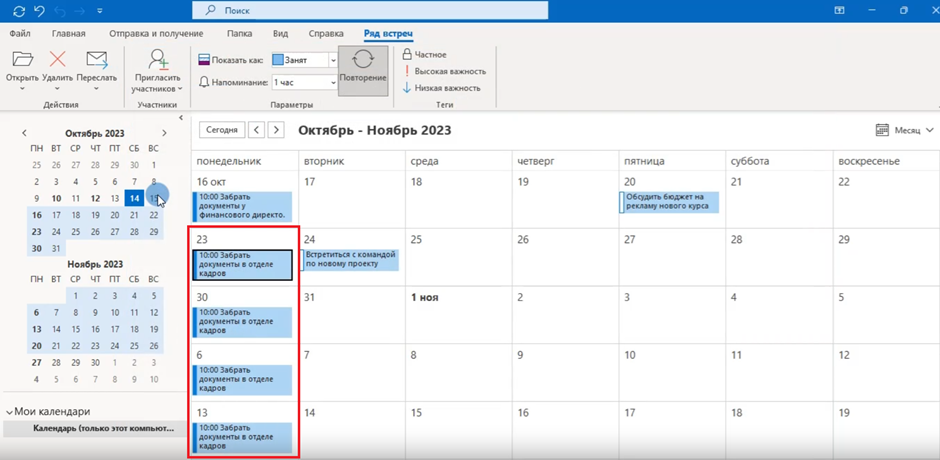
Task: Toggle the Повторение recurrence button
Action: (363, 70)
